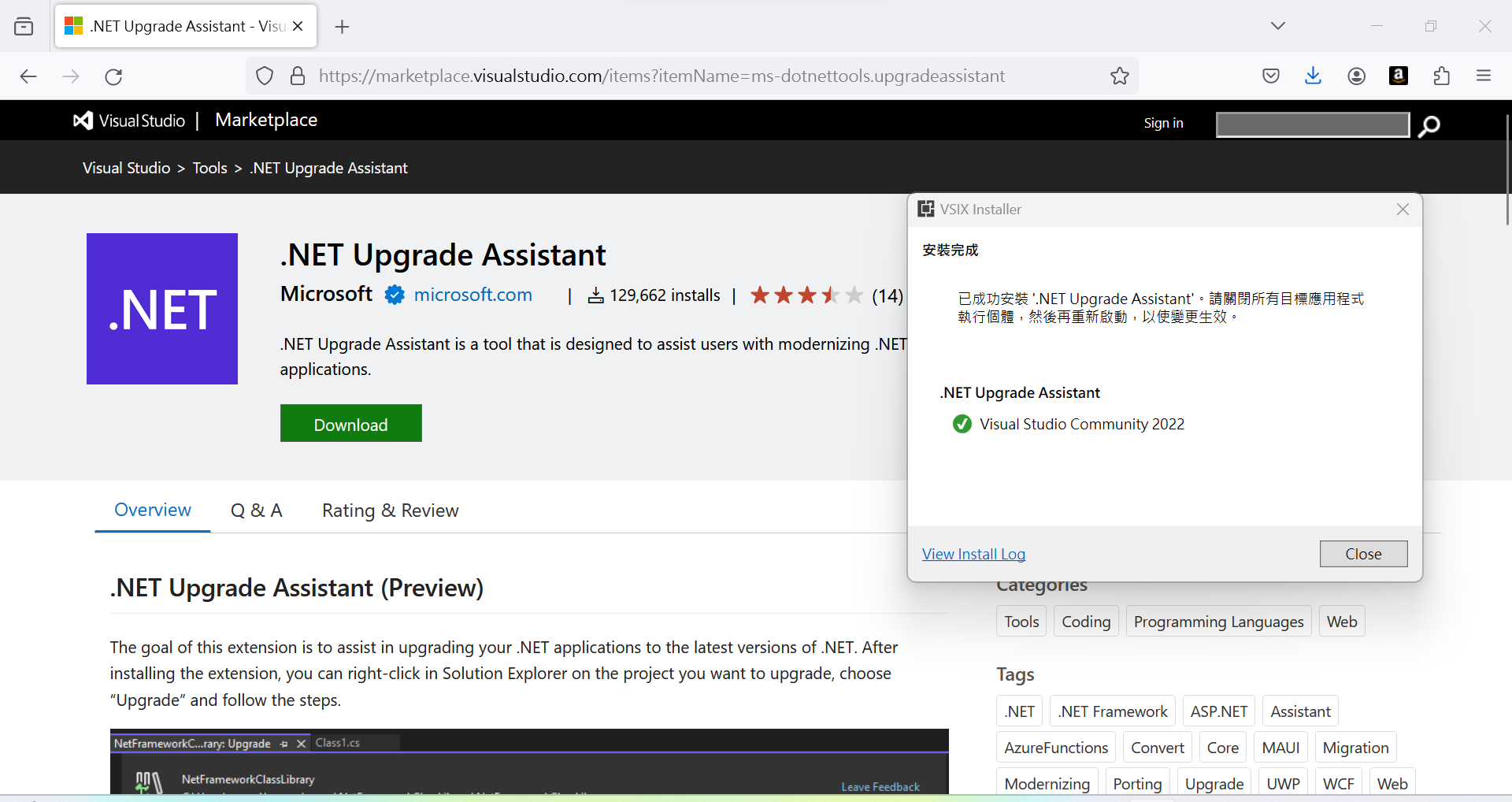Open the Rating & Review tab
The height and width of the screenshot is (802, 1512).
click(x=391, y=511)
